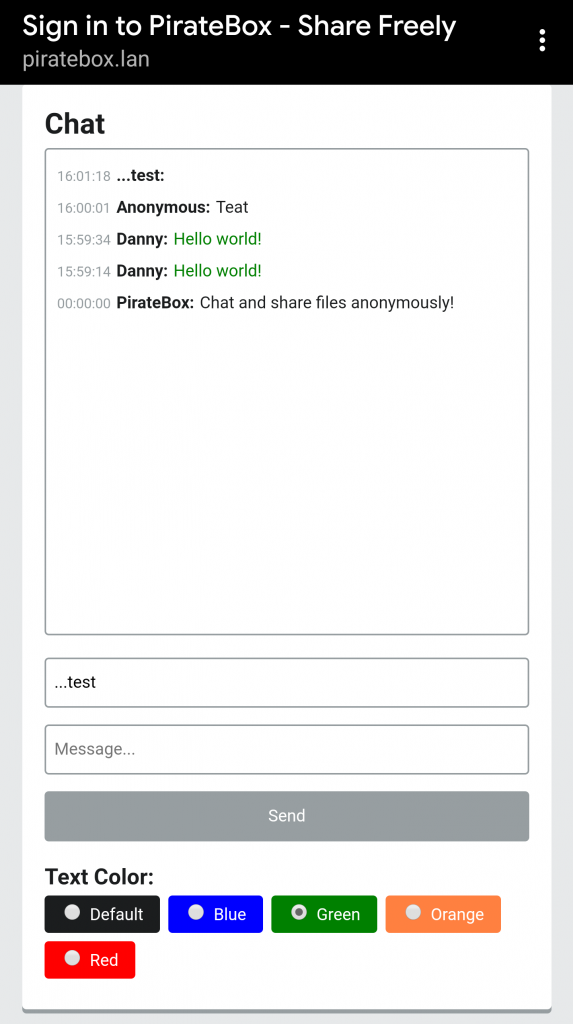
Task: Select the Blue text color radio
Action: [196, 912]
